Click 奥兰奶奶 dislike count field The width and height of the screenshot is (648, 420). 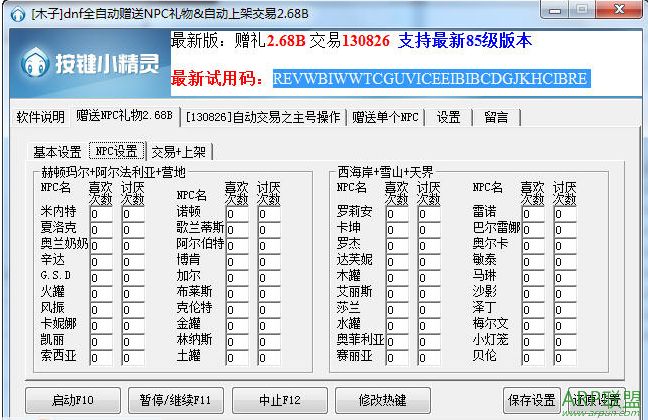pos(133,246)
